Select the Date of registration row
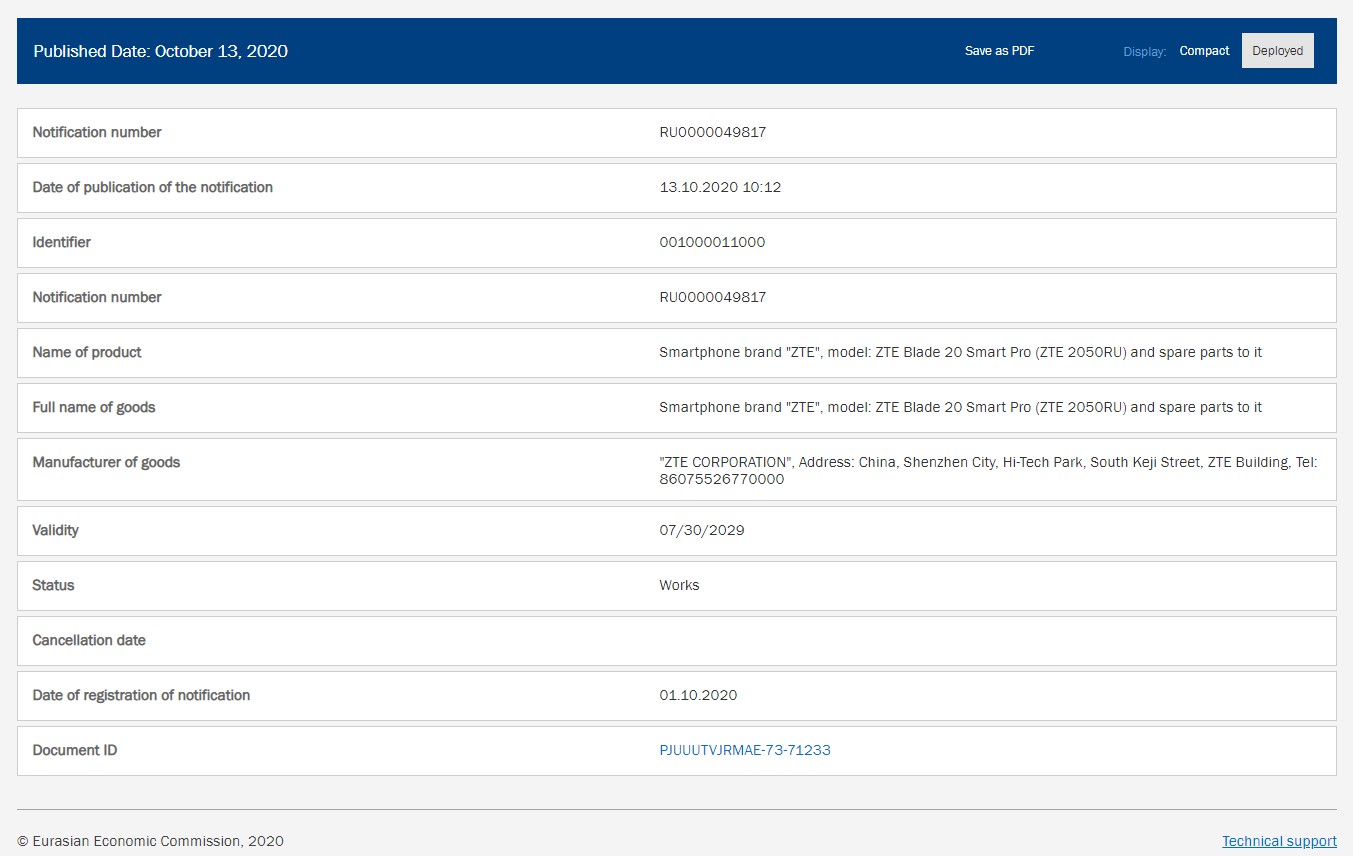 point(676,695)
